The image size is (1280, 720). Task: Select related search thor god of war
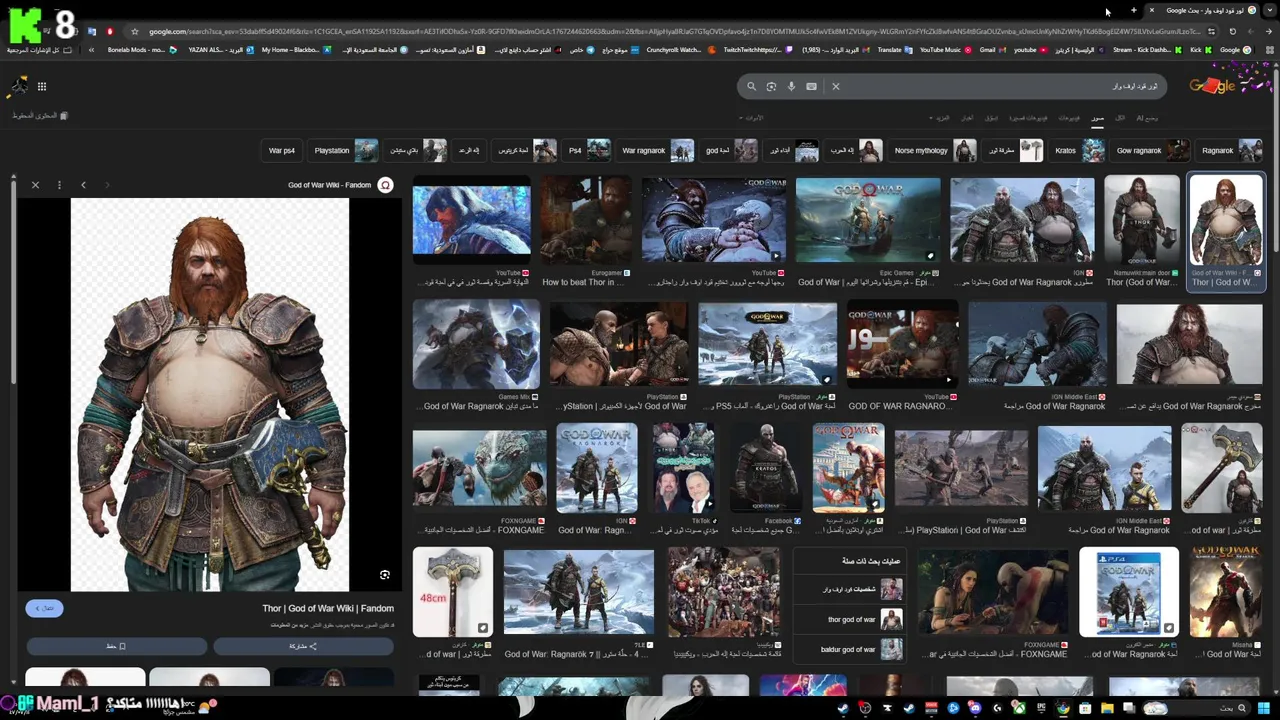point(851,620)
